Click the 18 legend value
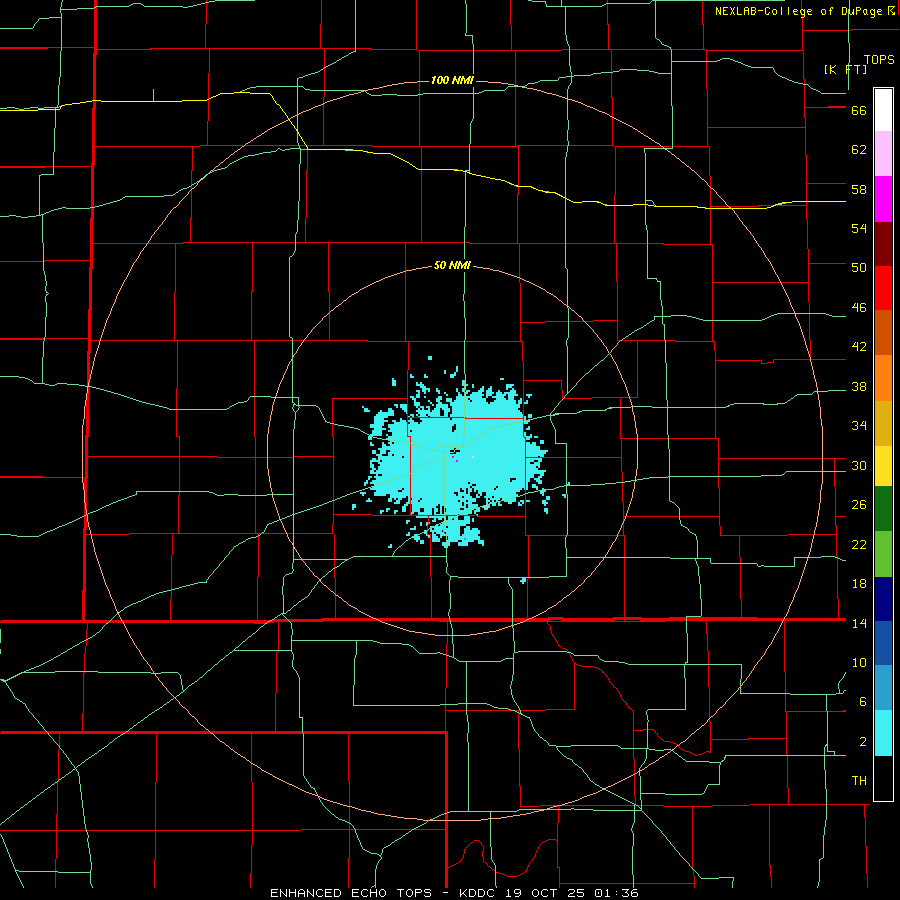900x900 pixels. click(859, 584)
